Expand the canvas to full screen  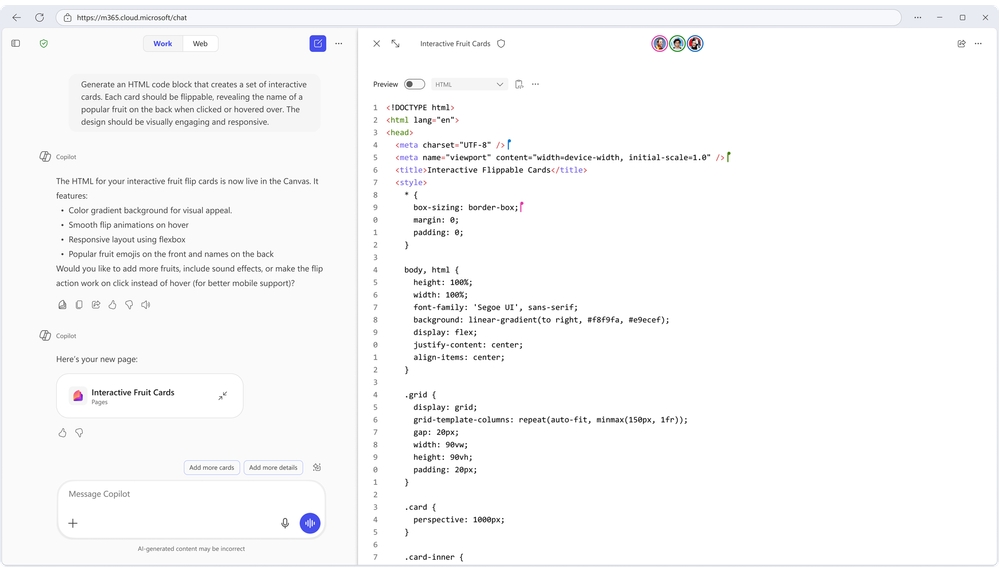point(395,43)
